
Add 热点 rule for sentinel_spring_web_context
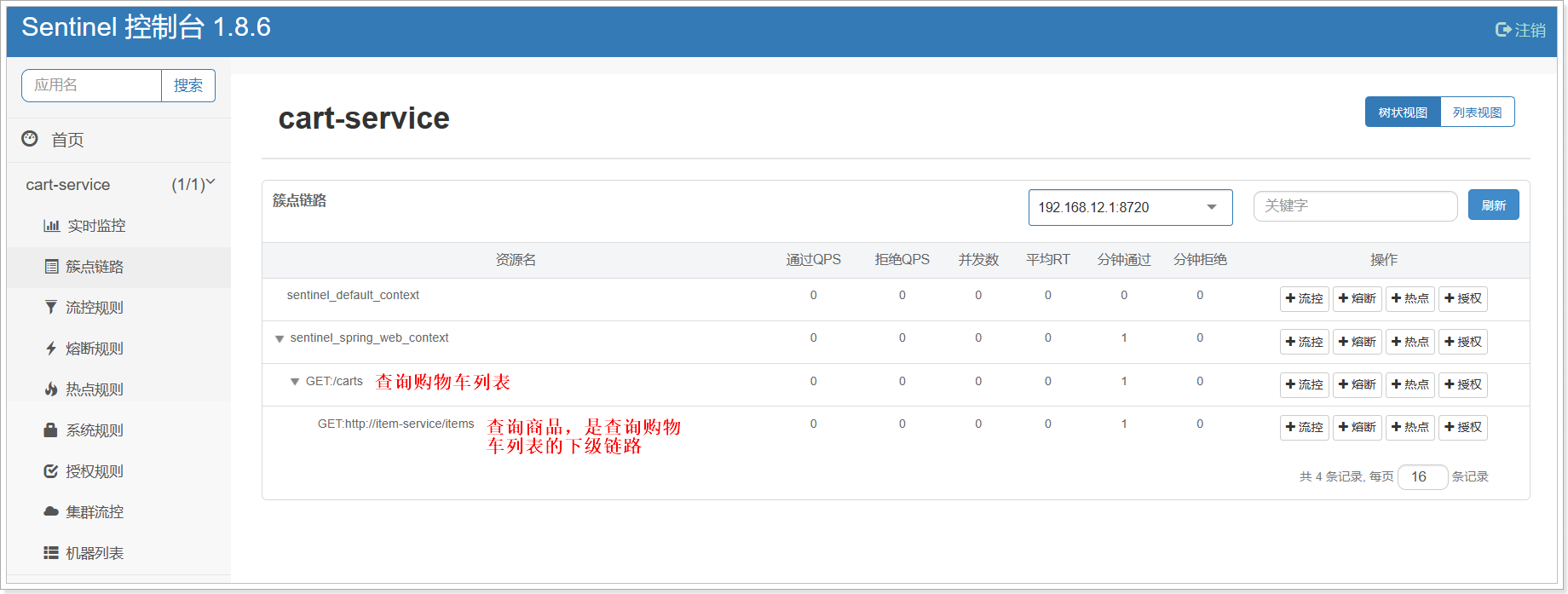pos(1409,342)
